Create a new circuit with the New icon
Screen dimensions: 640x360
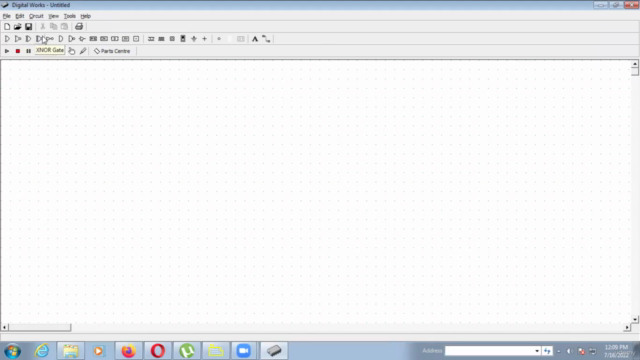(x=7, y=27)
